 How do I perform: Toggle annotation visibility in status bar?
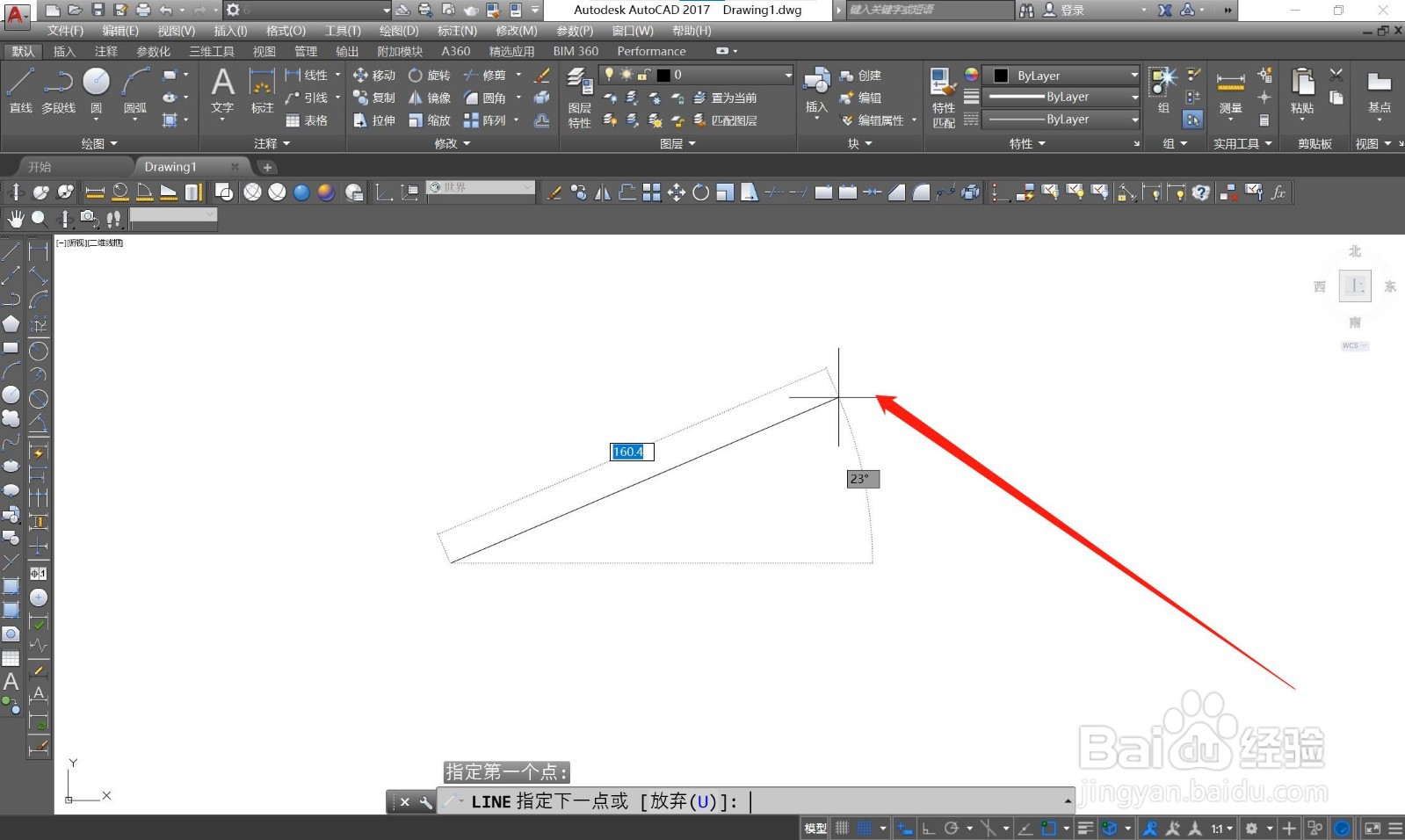click(x=1149, y=828)
